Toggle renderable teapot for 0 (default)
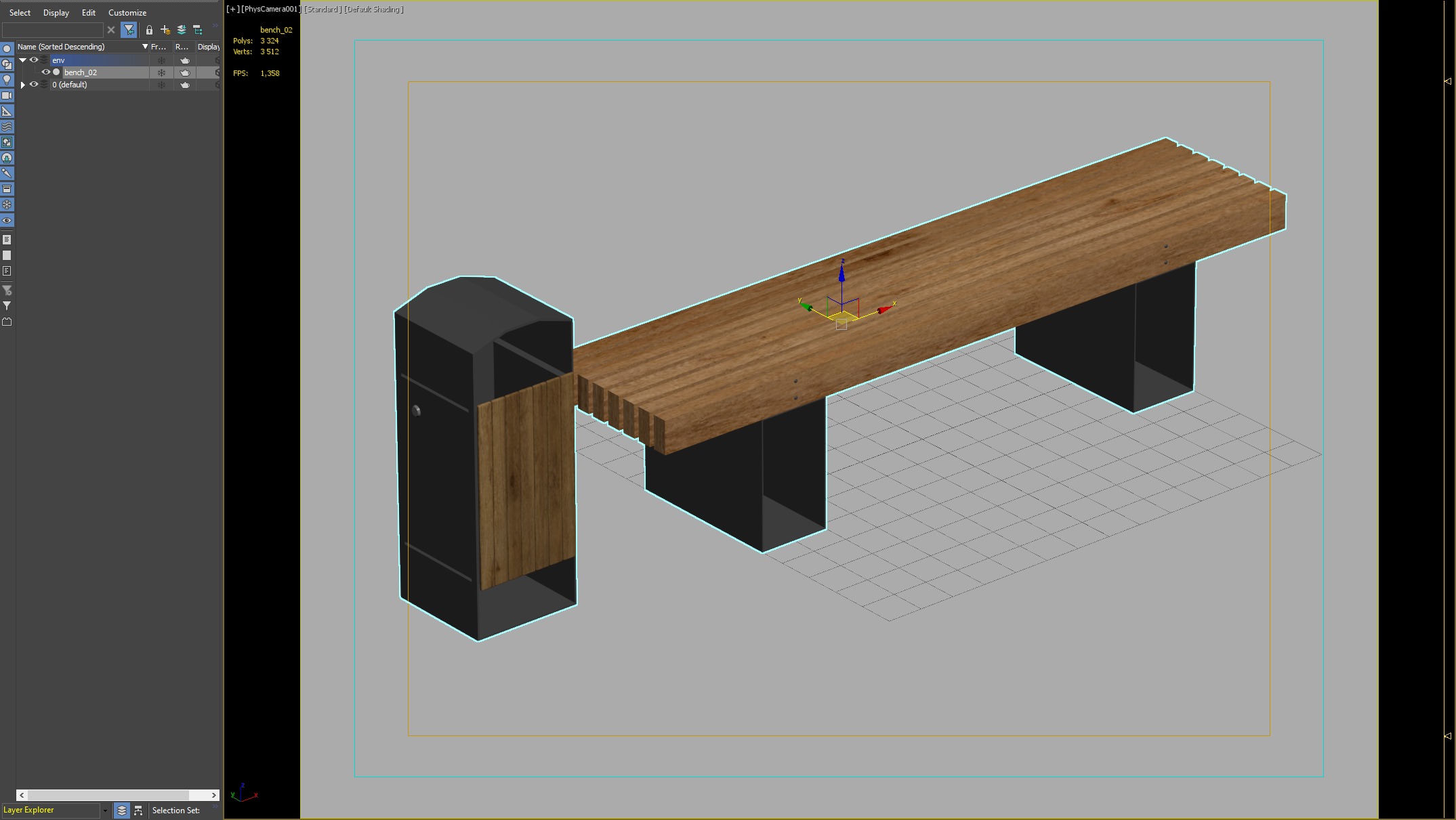Viewport: 1456px width, 820px height. click(184, 85)
